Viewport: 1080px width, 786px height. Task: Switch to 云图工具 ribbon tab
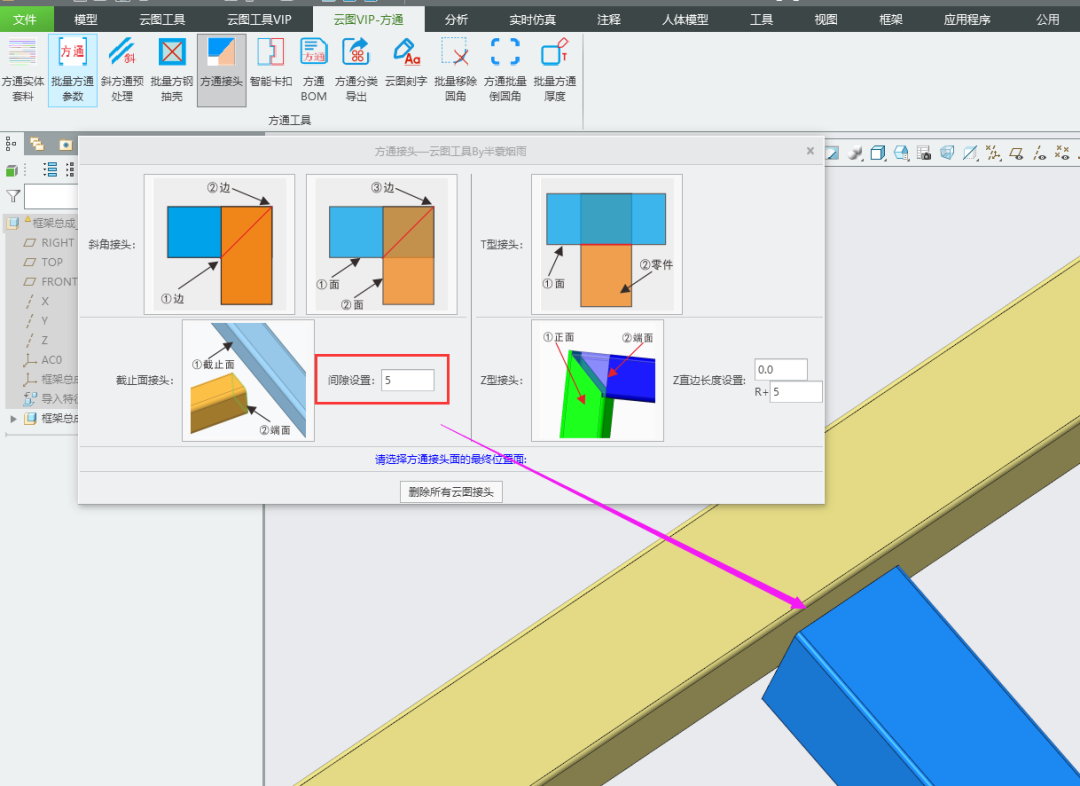pyautogui.click(x=162, y=19)
